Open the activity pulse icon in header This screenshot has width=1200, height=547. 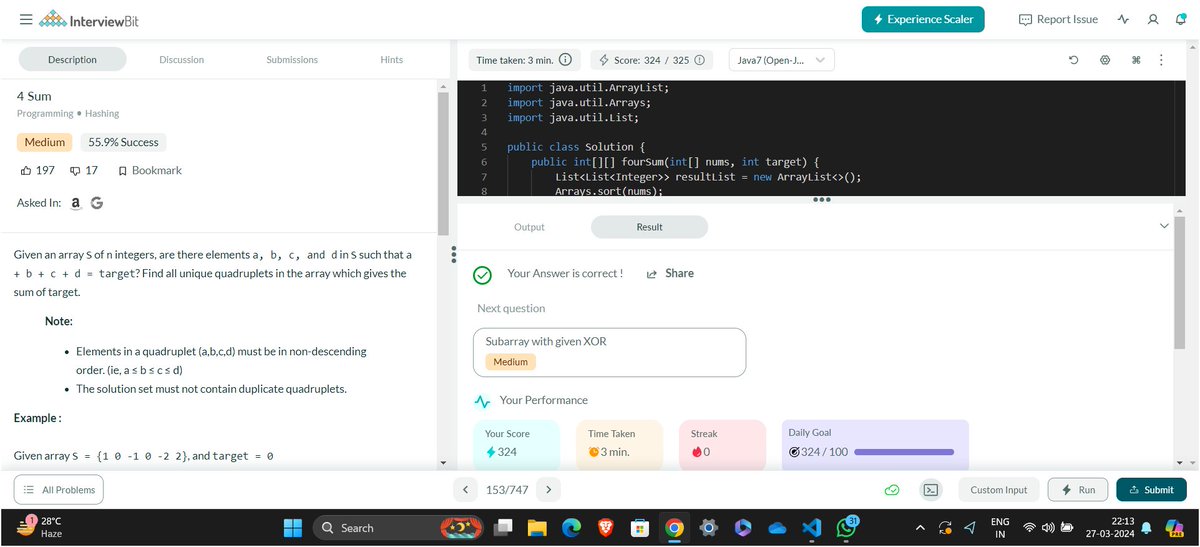pos(1124,19)
